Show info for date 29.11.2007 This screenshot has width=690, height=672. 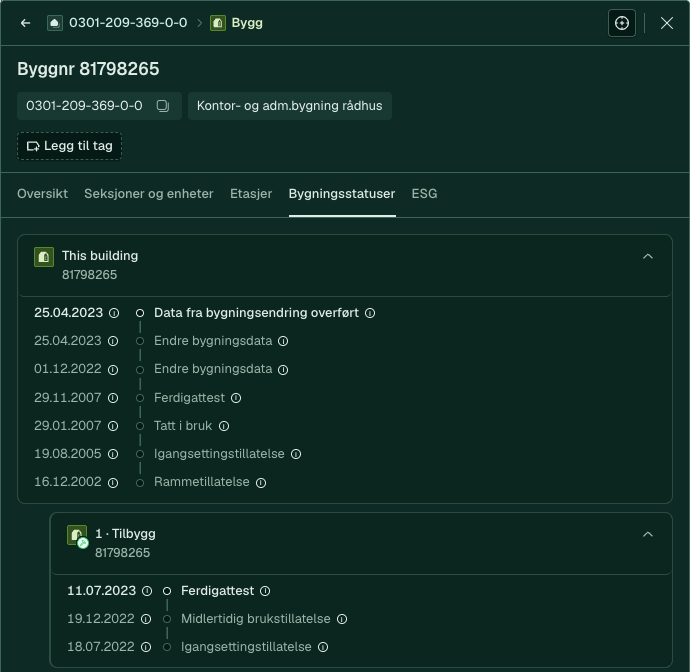tap(113, 398)
